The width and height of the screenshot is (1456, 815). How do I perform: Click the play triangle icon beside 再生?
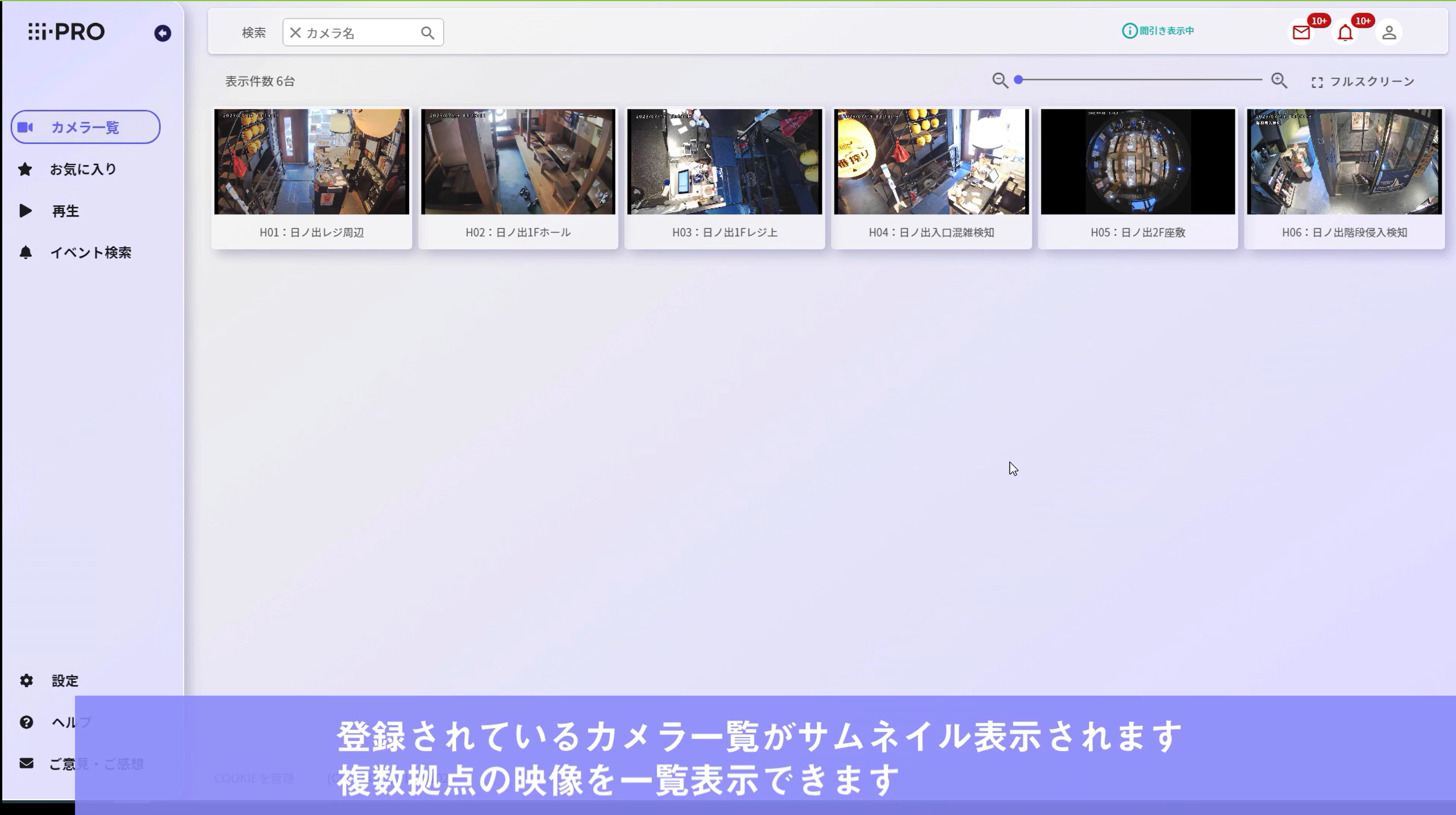click(26, 211)
